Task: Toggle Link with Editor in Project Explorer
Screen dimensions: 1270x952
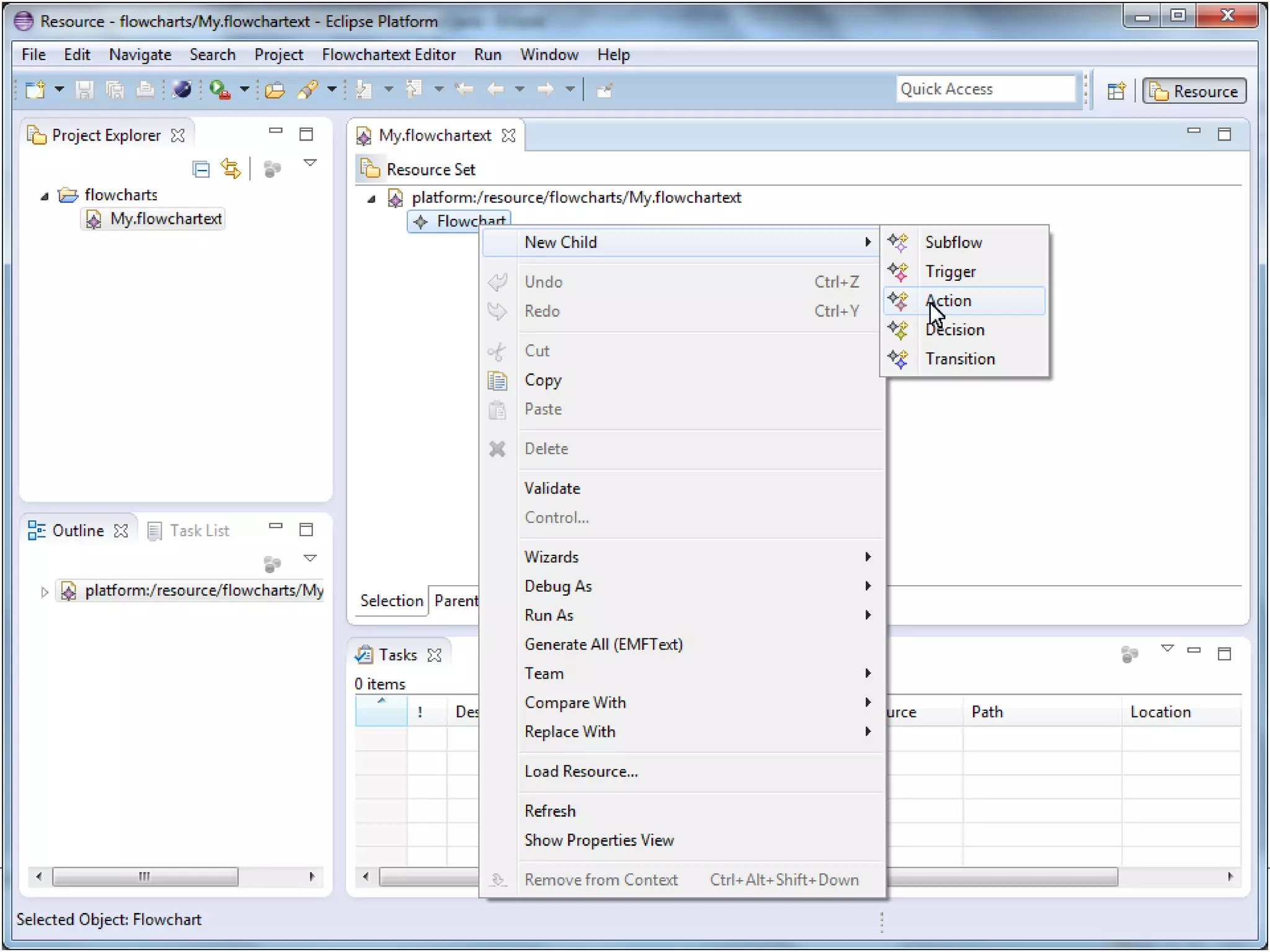Action: [x=231, y=169]
